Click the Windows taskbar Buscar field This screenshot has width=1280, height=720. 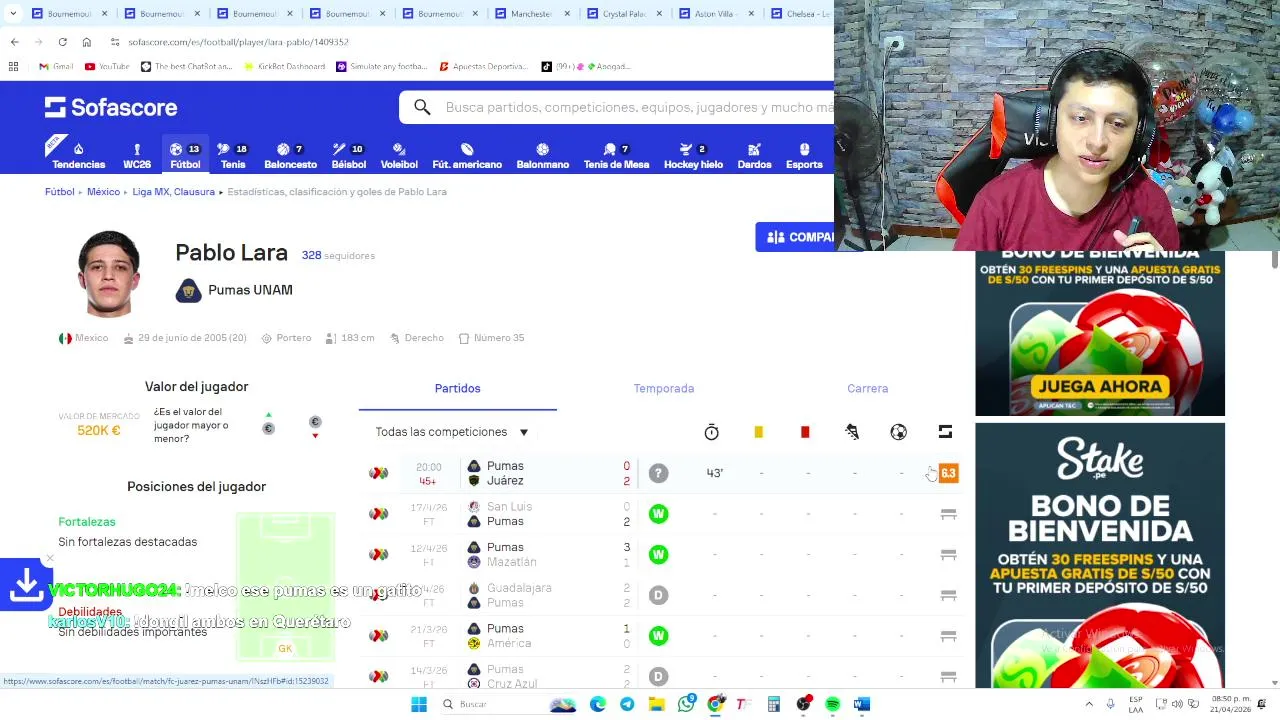click(487, 704)
